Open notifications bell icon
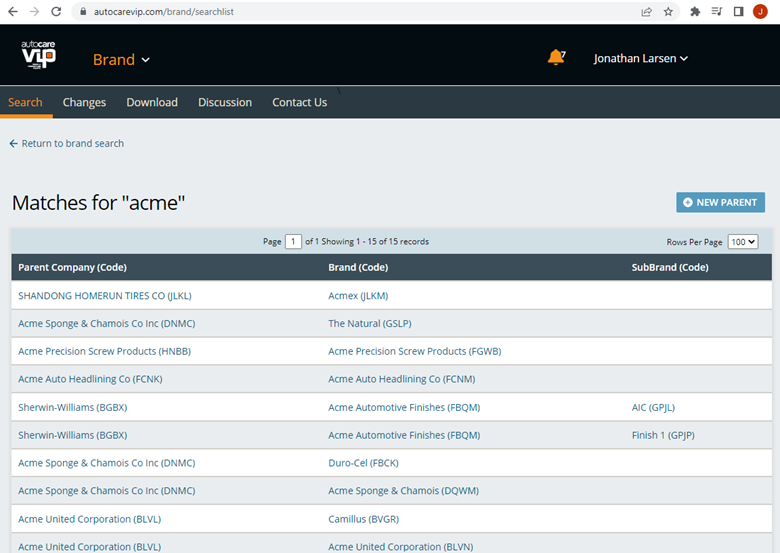The width and height of the screenshot is (780, 553). point(556,57)
